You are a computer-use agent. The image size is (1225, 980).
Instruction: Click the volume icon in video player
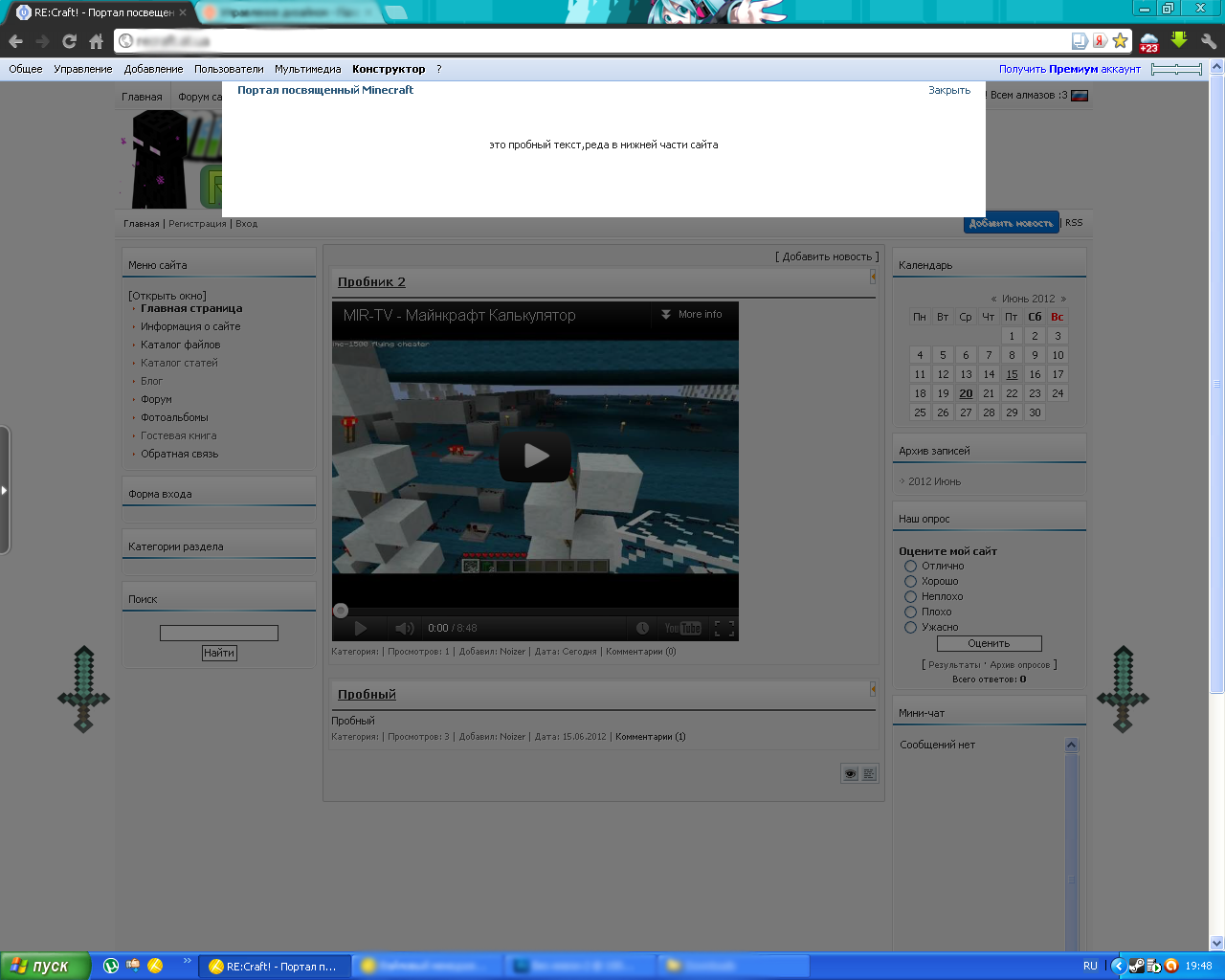(404, 628)
